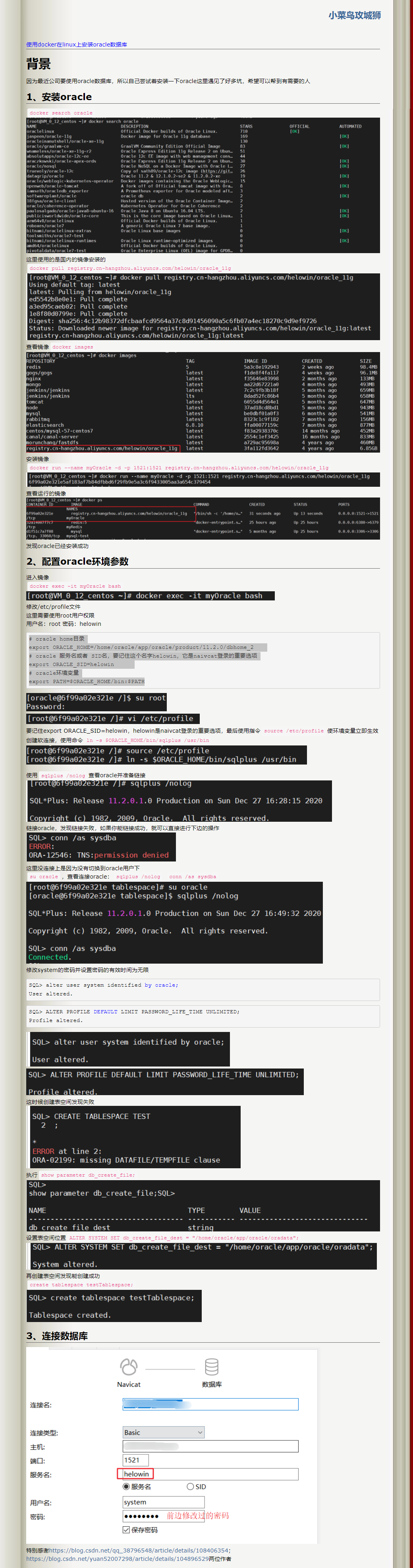Screen dimensions: 413x1568
Task: Click the 2、配置oracle环境参数 heading
Action: 77,561
